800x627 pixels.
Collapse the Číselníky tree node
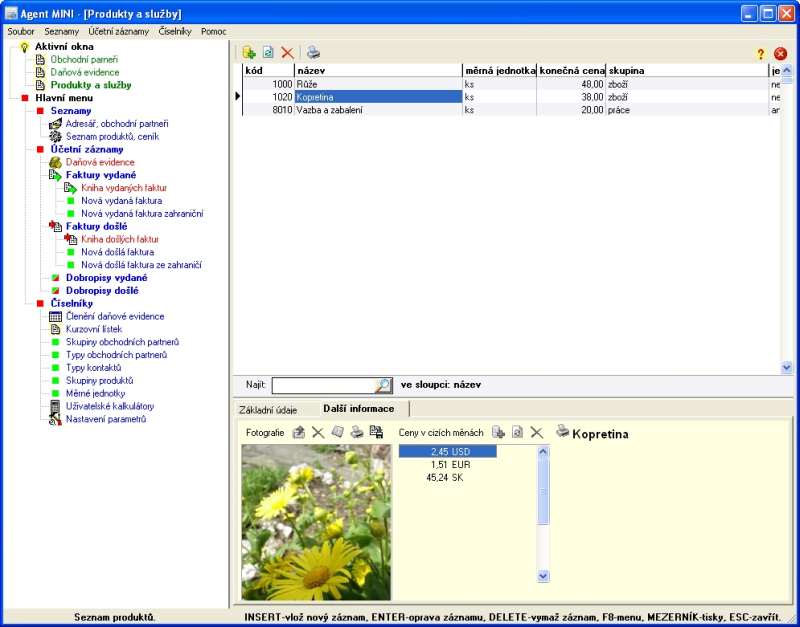(39, 303)
